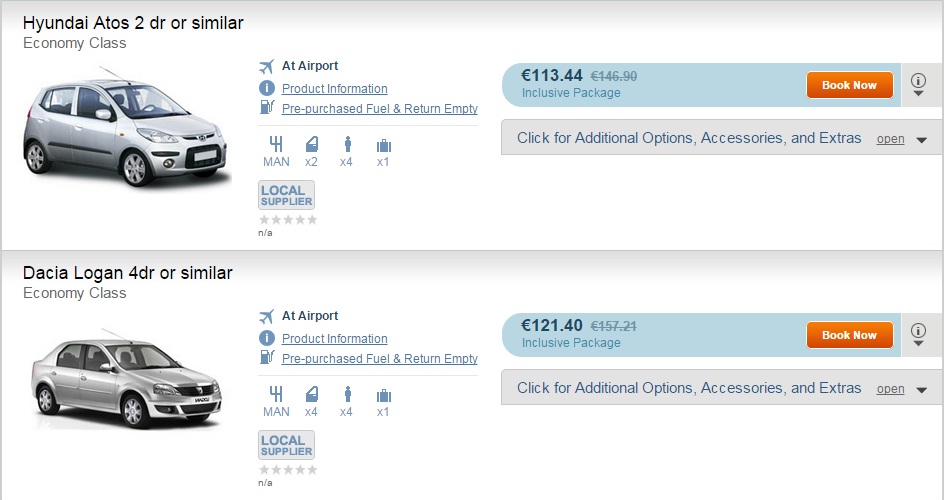Click the fuel pump icon for Hyundai Atos
The height and width of the screenshot is (500, 944).
[267, 107]
